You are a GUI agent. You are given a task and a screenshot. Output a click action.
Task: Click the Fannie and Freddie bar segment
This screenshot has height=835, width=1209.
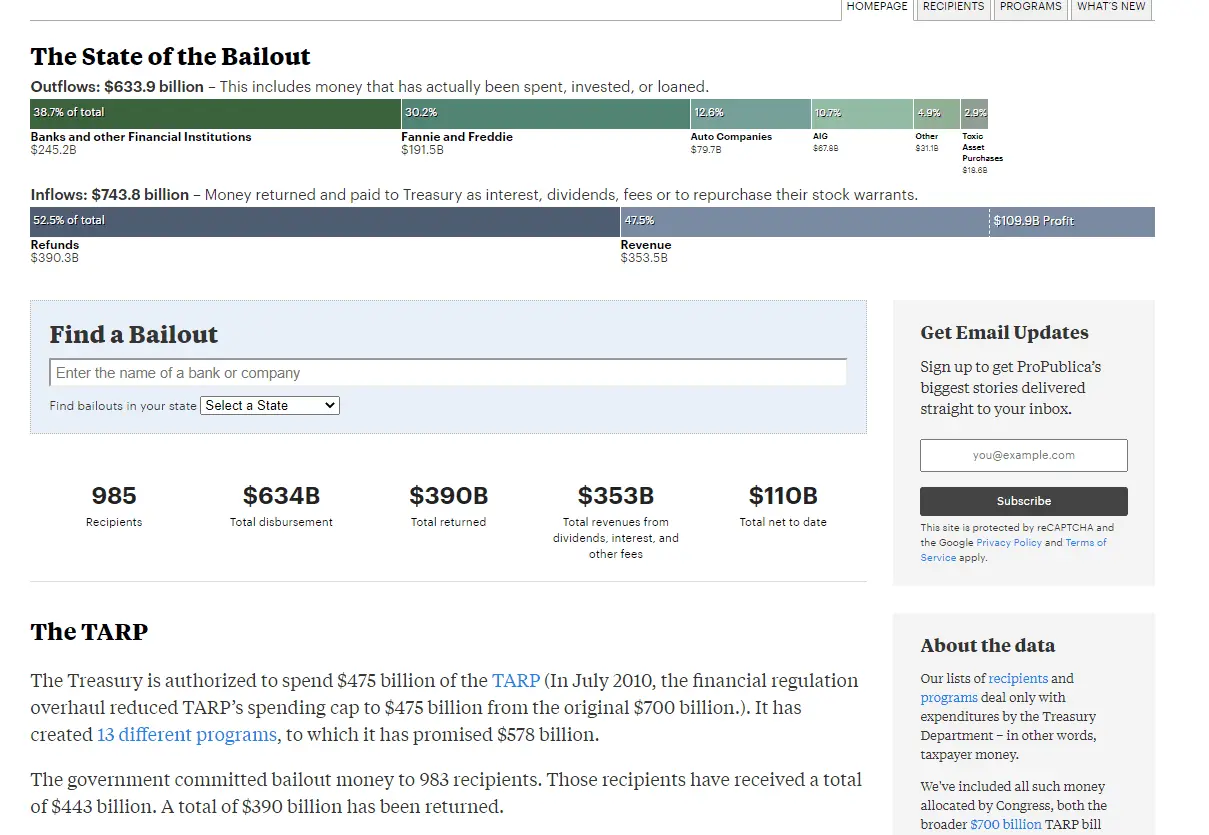click(545, 113)
